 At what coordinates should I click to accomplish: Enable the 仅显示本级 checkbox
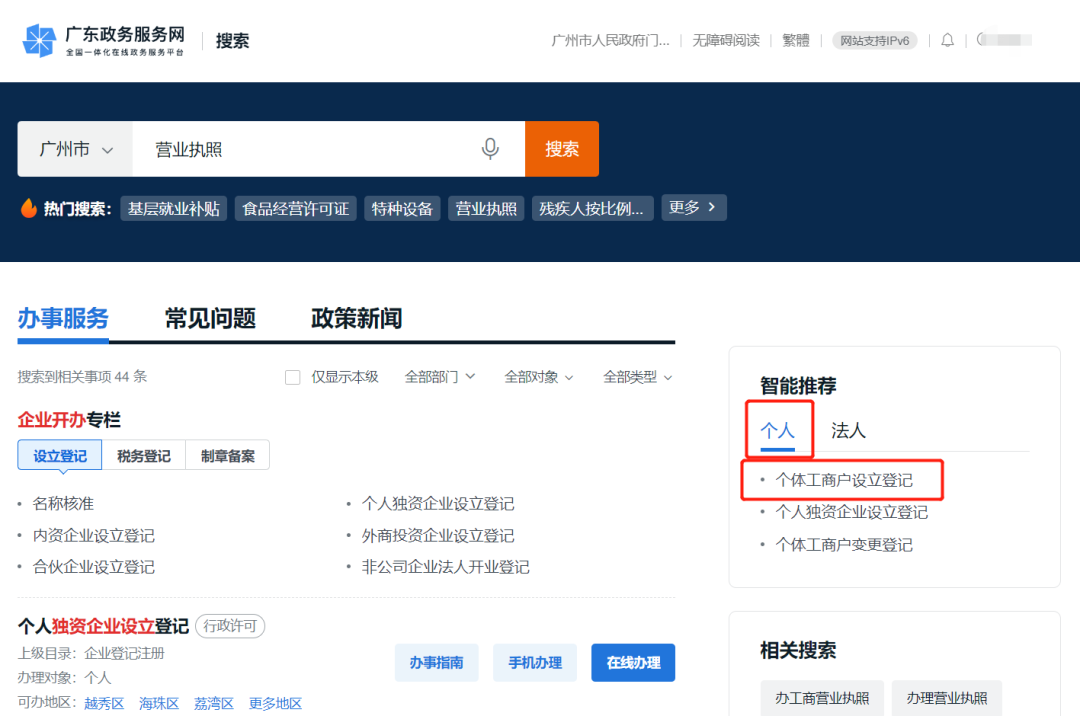point(293,377)
